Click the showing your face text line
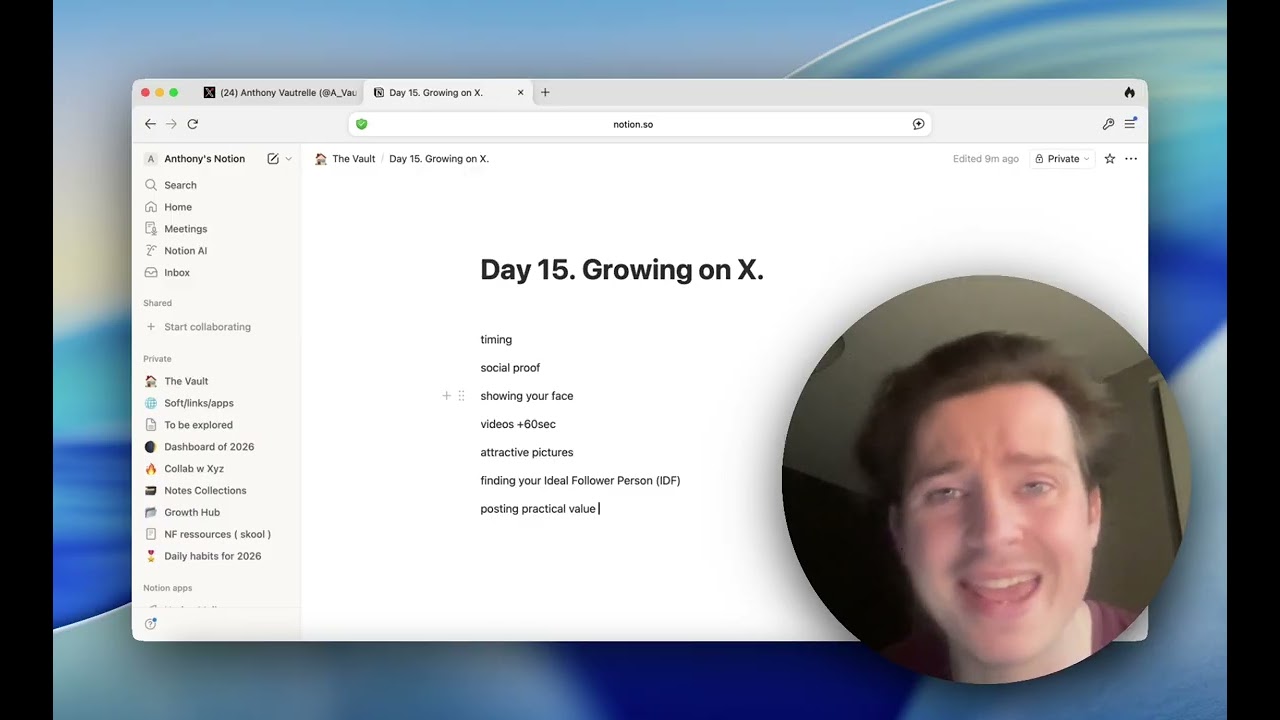Image resolution: width=1280 pixels, height=720 pixels. pos(527,396)
